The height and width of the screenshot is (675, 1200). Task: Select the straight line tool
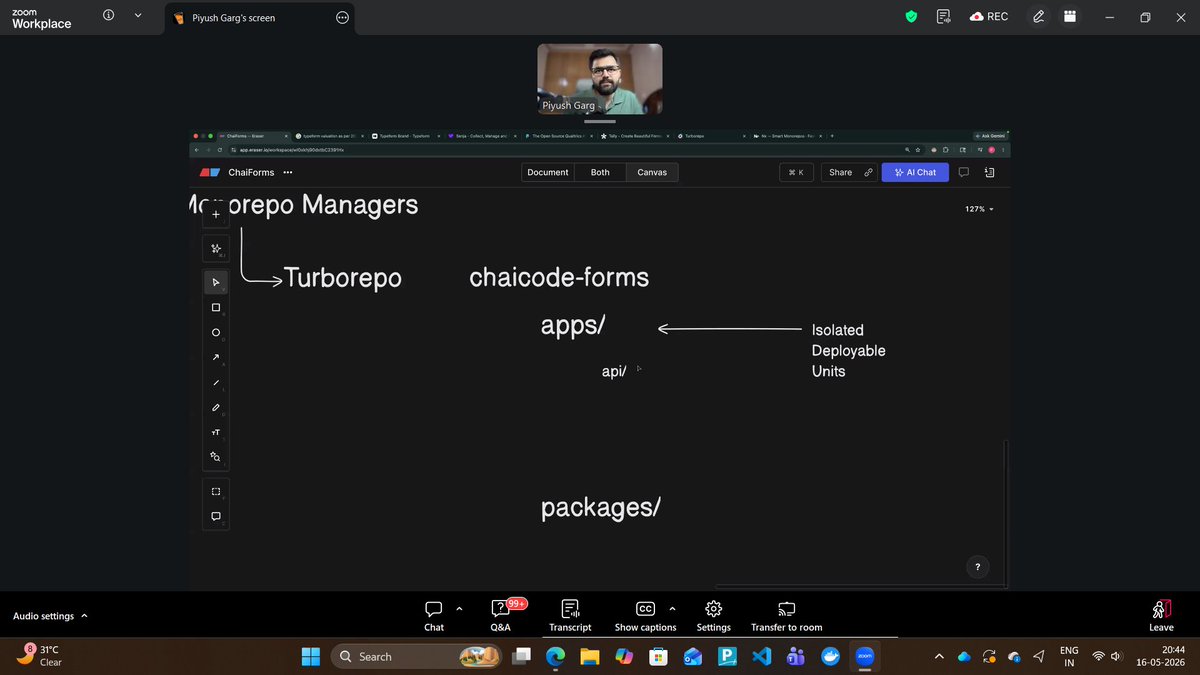216,382
